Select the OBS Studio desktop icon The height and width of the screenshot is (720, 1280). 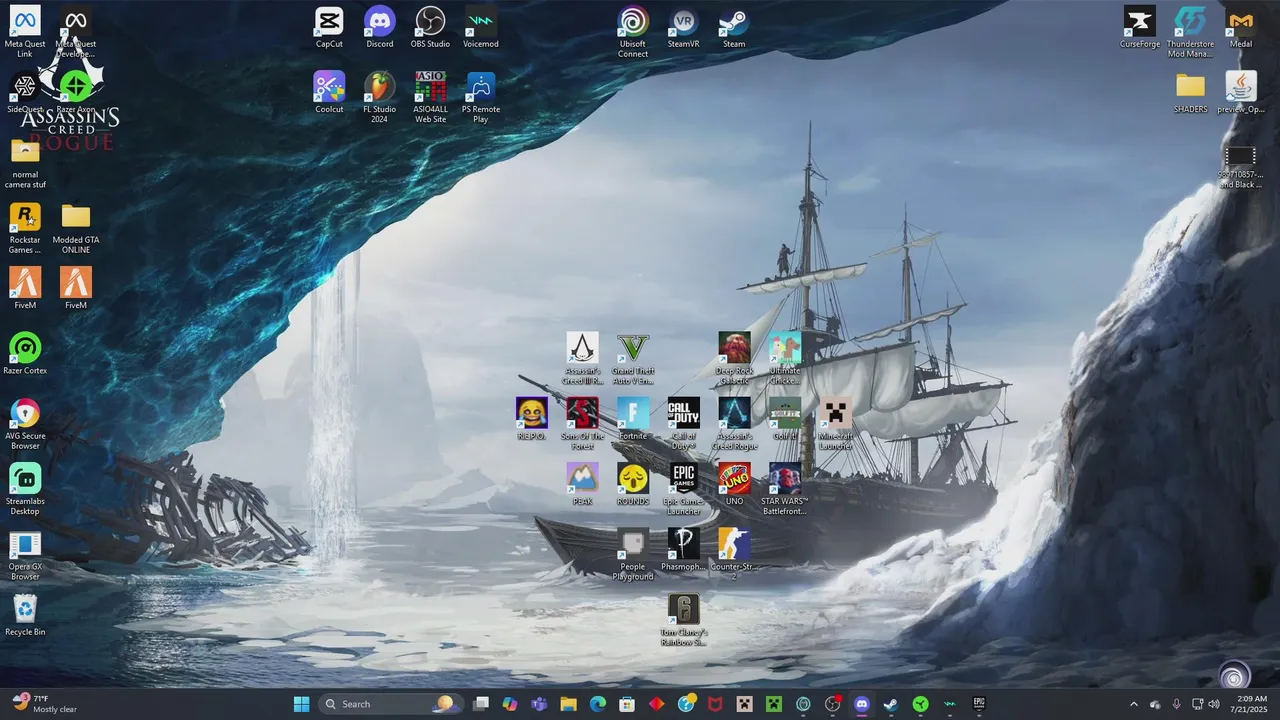click(x=430, y=28)
